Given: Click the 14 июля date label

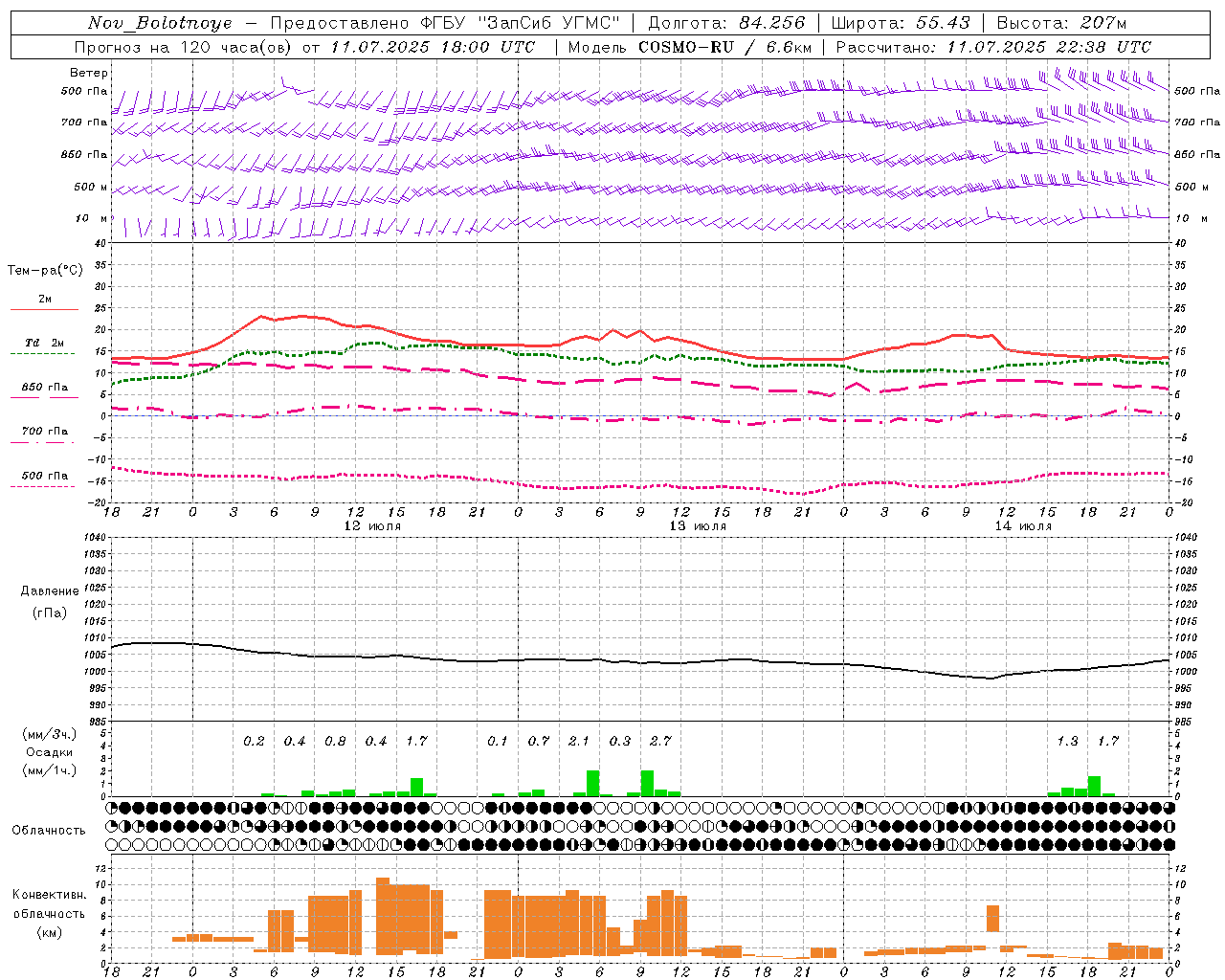Looking at the screenshot, I should tap(1023, 526).
